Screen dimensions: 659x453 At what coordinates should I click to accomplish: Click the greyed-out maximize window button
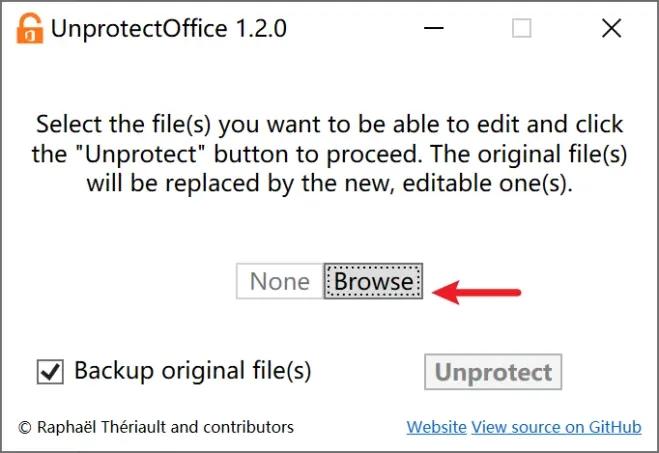tap(521, 29)
